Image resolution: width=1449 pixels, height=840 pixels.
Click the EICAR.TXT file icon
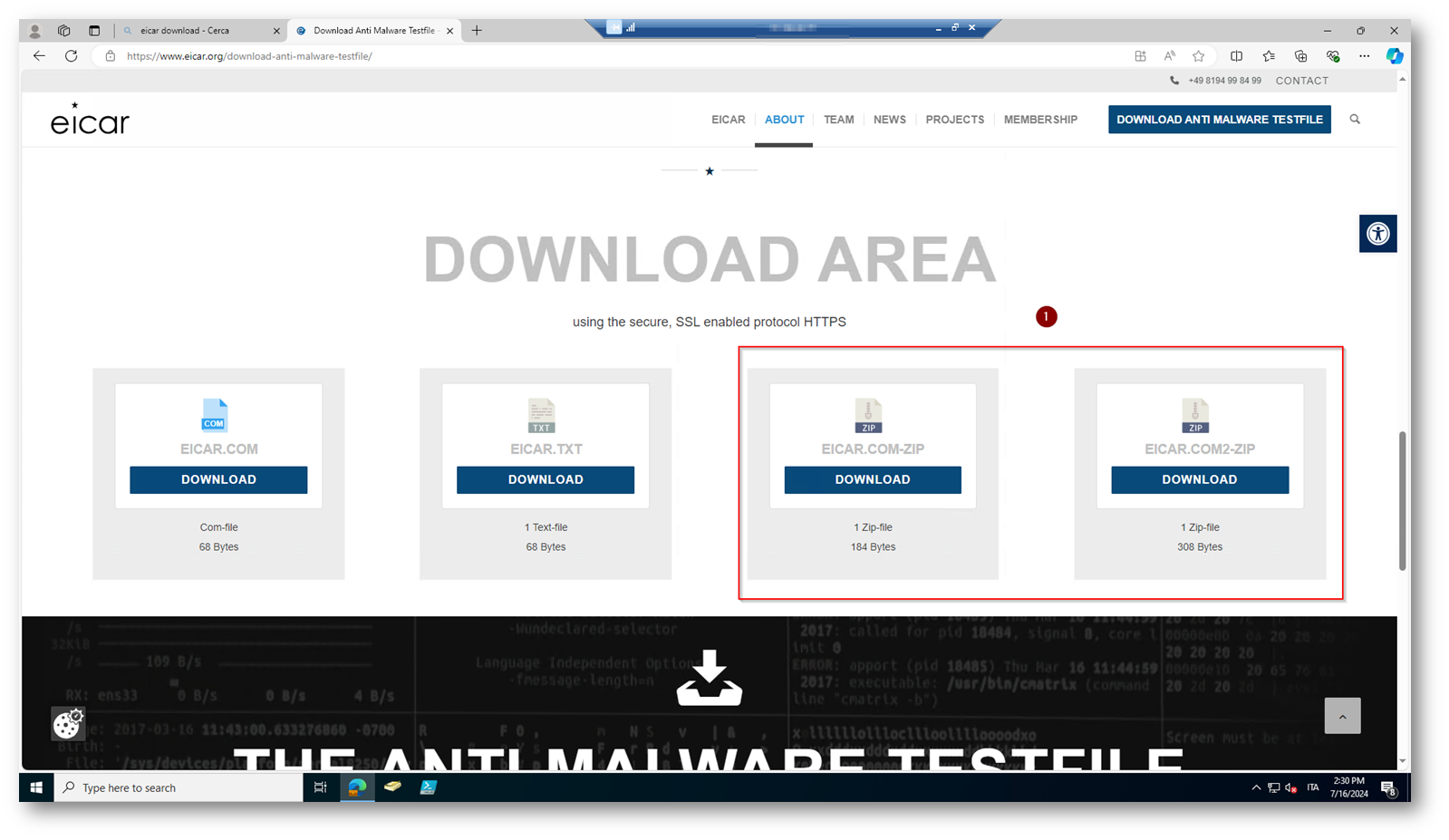click(x=541, y=416)
